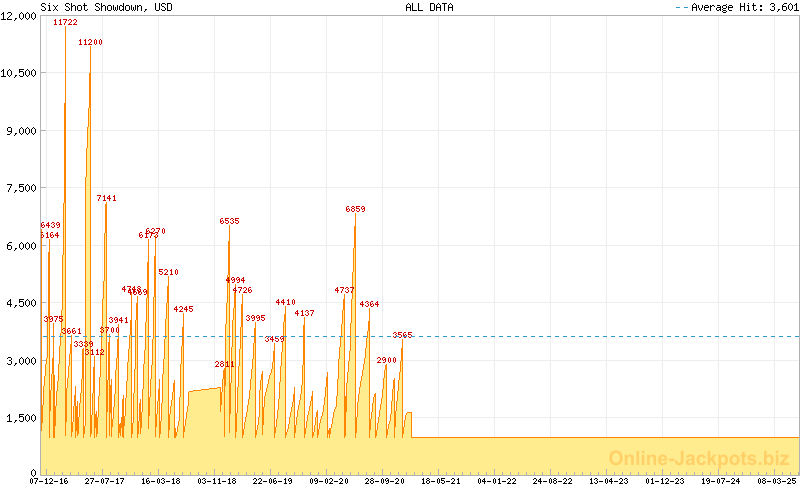Select the 4245 data label
This screenshot has height=490, width=800.
point(183,309)
